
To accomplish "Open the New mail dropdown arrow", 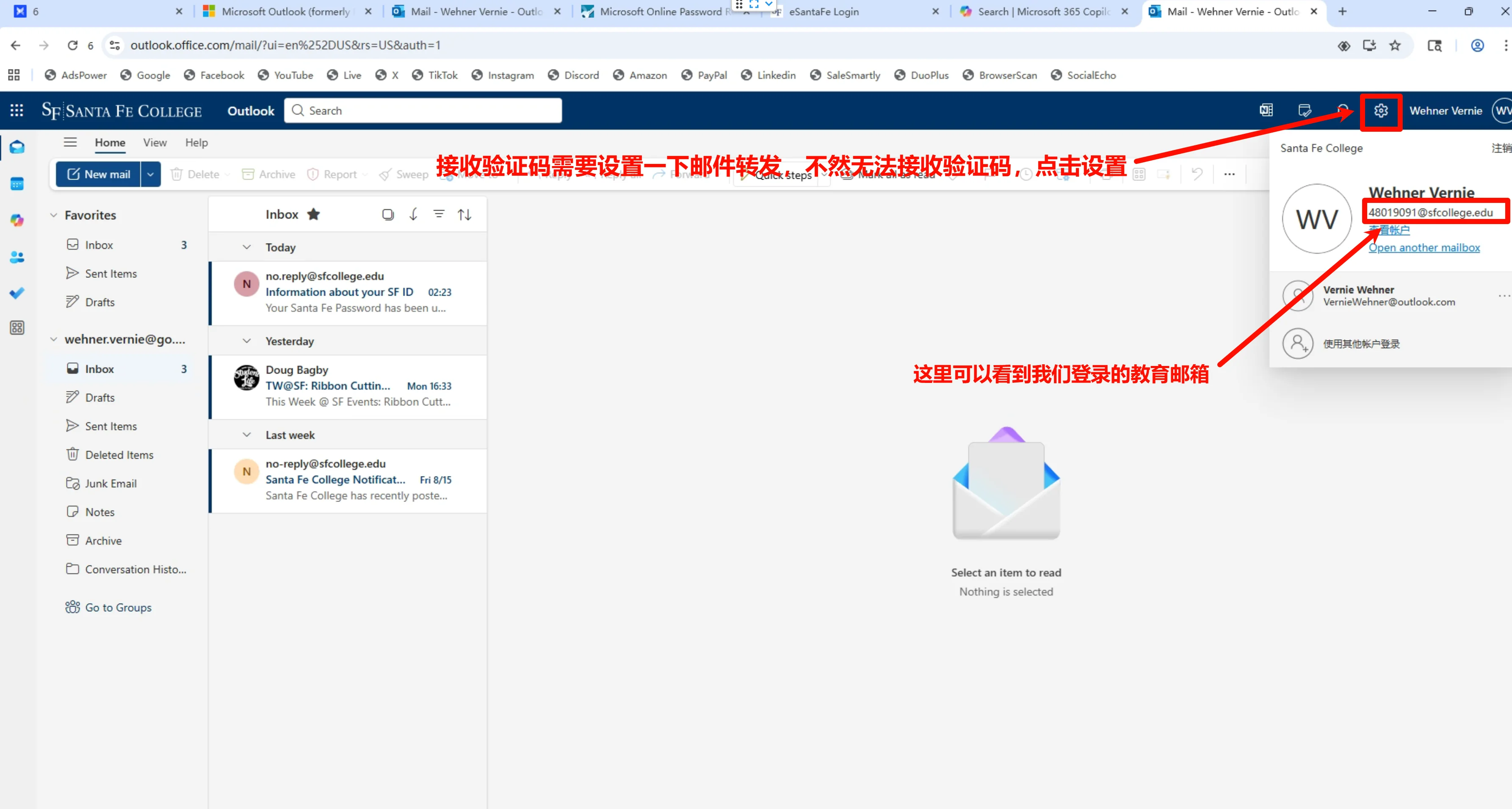I will tap(150, 175).
